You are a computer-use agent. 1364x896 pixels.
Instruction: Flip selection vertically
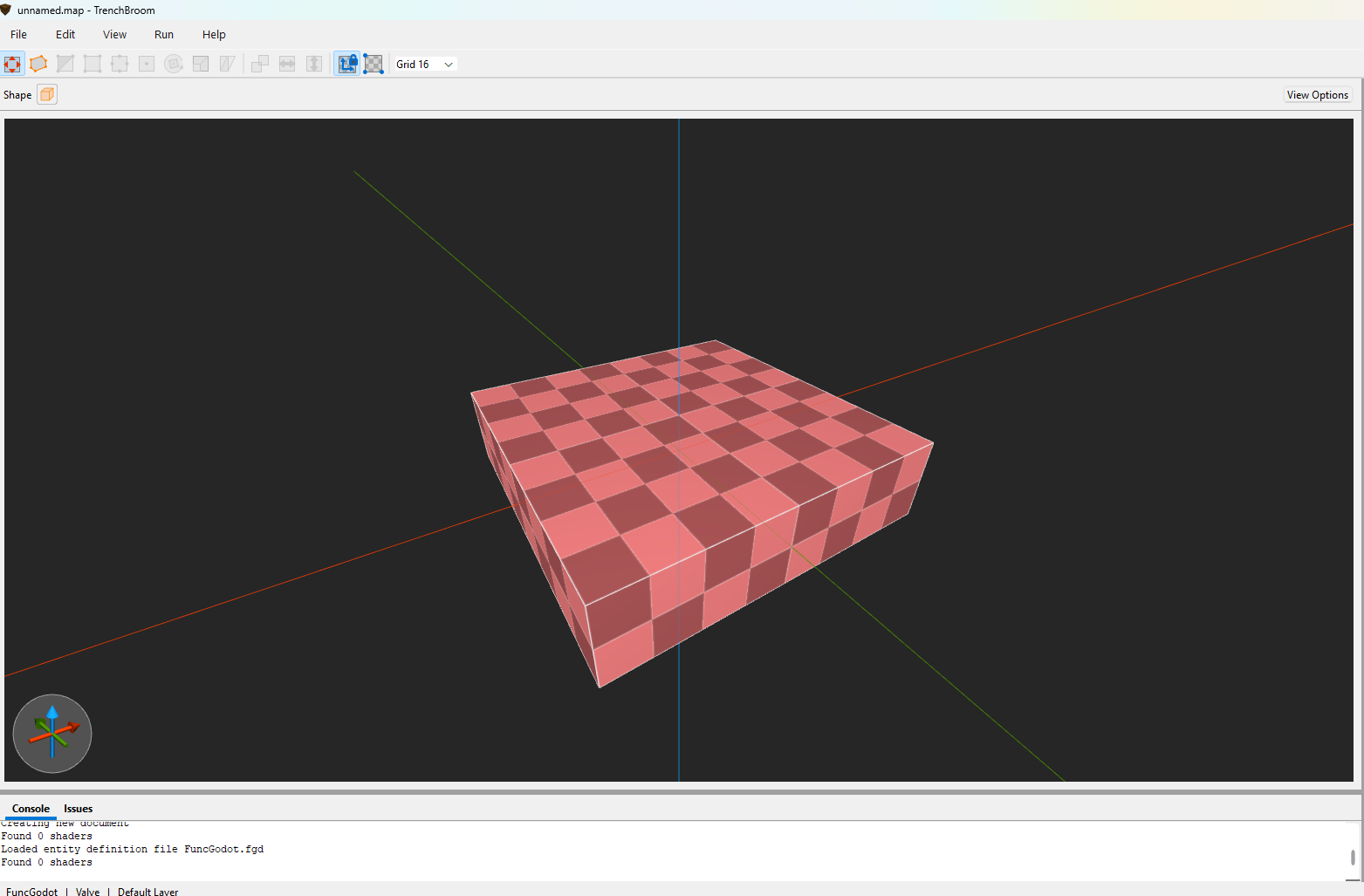point(314,64)
